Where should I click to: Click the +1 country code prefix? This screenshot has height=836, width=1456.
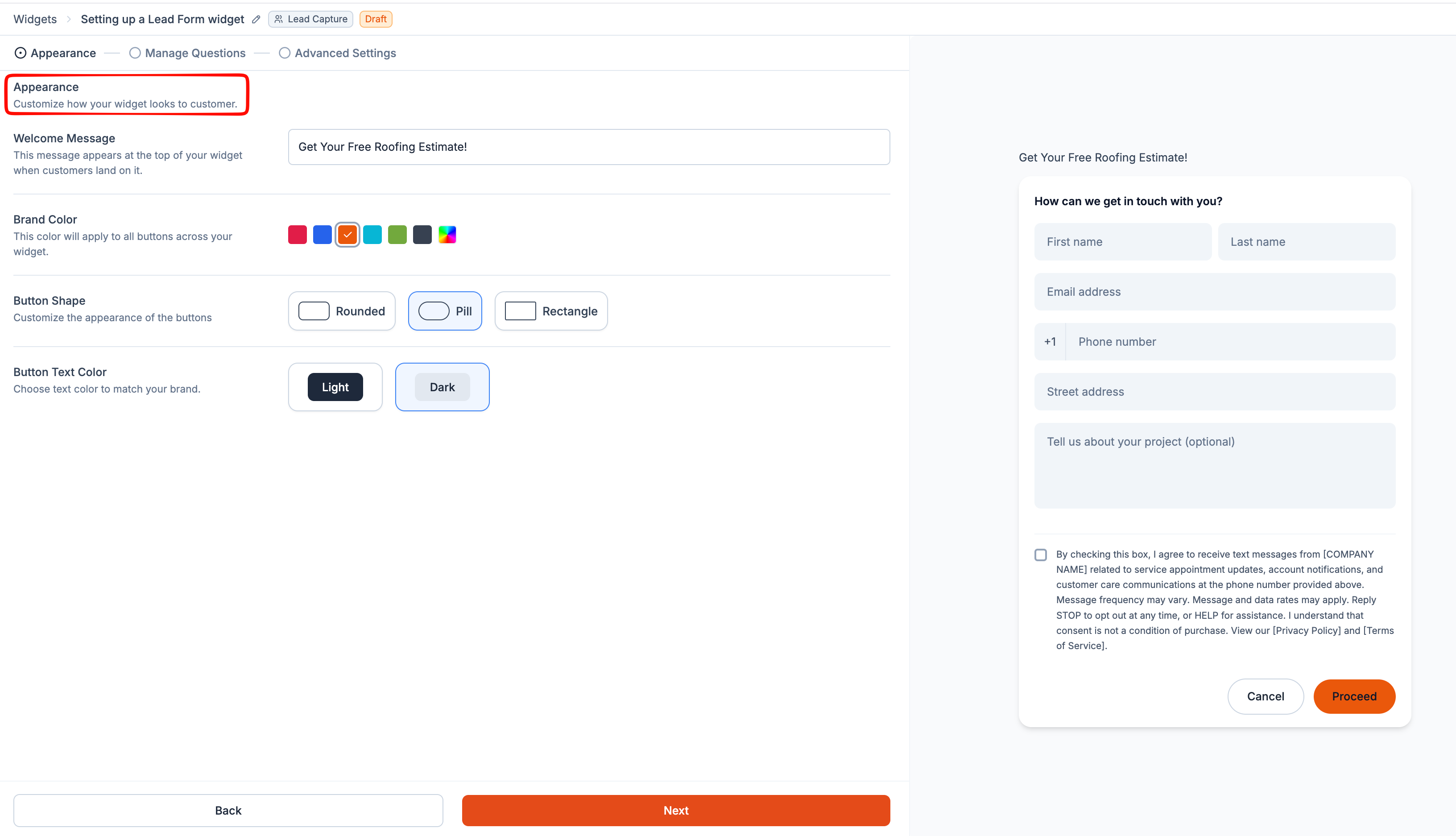click(x=1050, y=342)
